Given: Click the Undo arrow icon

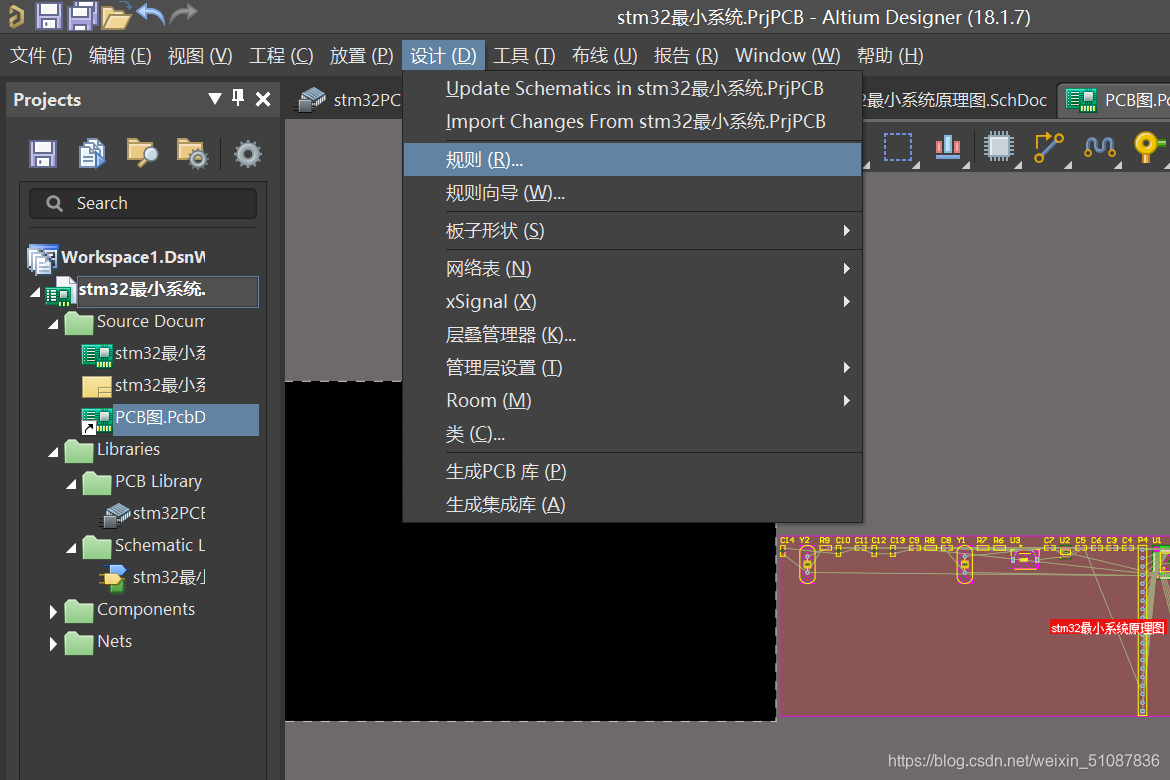Looking at the screenshot, I should (150, 15).
